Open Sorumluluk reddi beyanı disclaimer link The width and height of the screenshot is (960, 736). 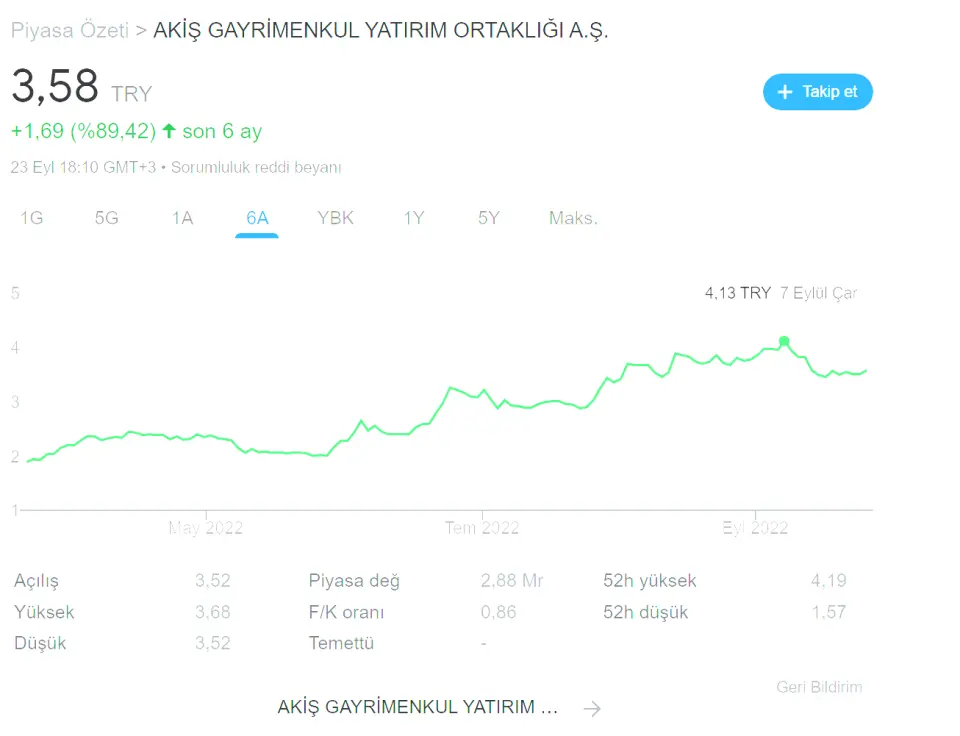[256, 167]
